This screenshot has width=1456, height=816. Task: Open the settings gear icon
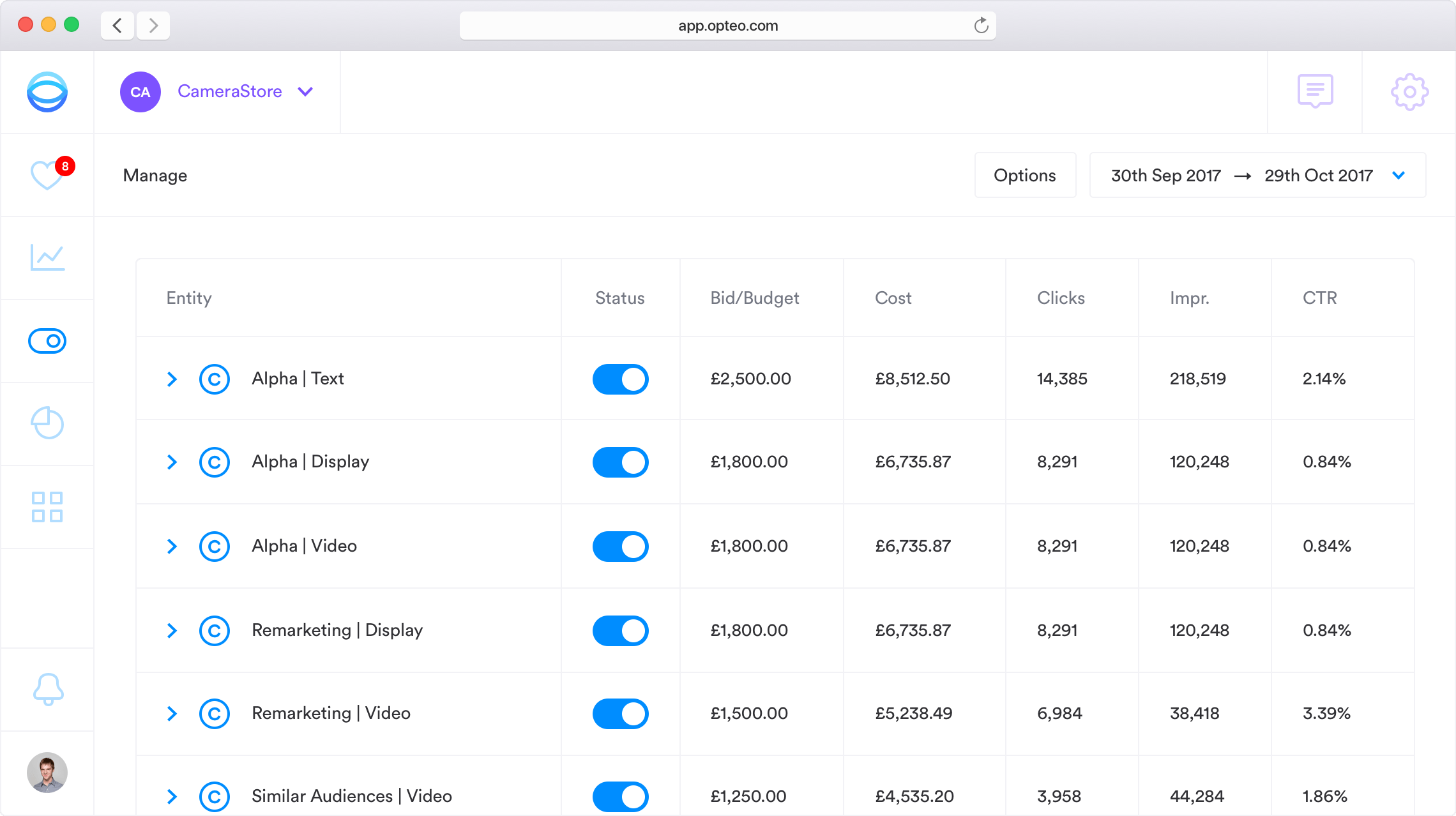(x=1409, y=92)
